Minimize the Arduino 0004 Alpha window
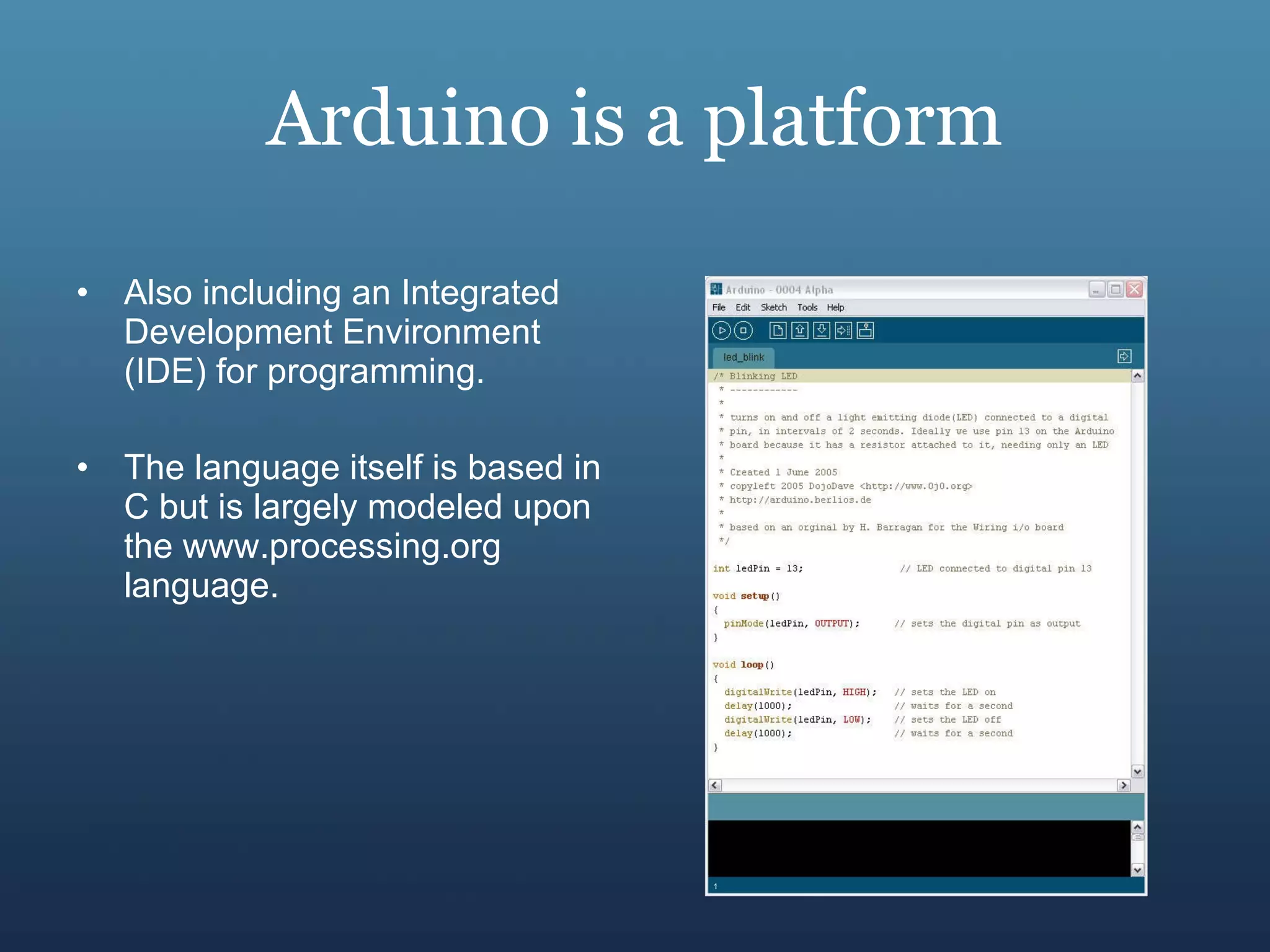Viewport: 1270px width, 952px height. click(1097, 289)
